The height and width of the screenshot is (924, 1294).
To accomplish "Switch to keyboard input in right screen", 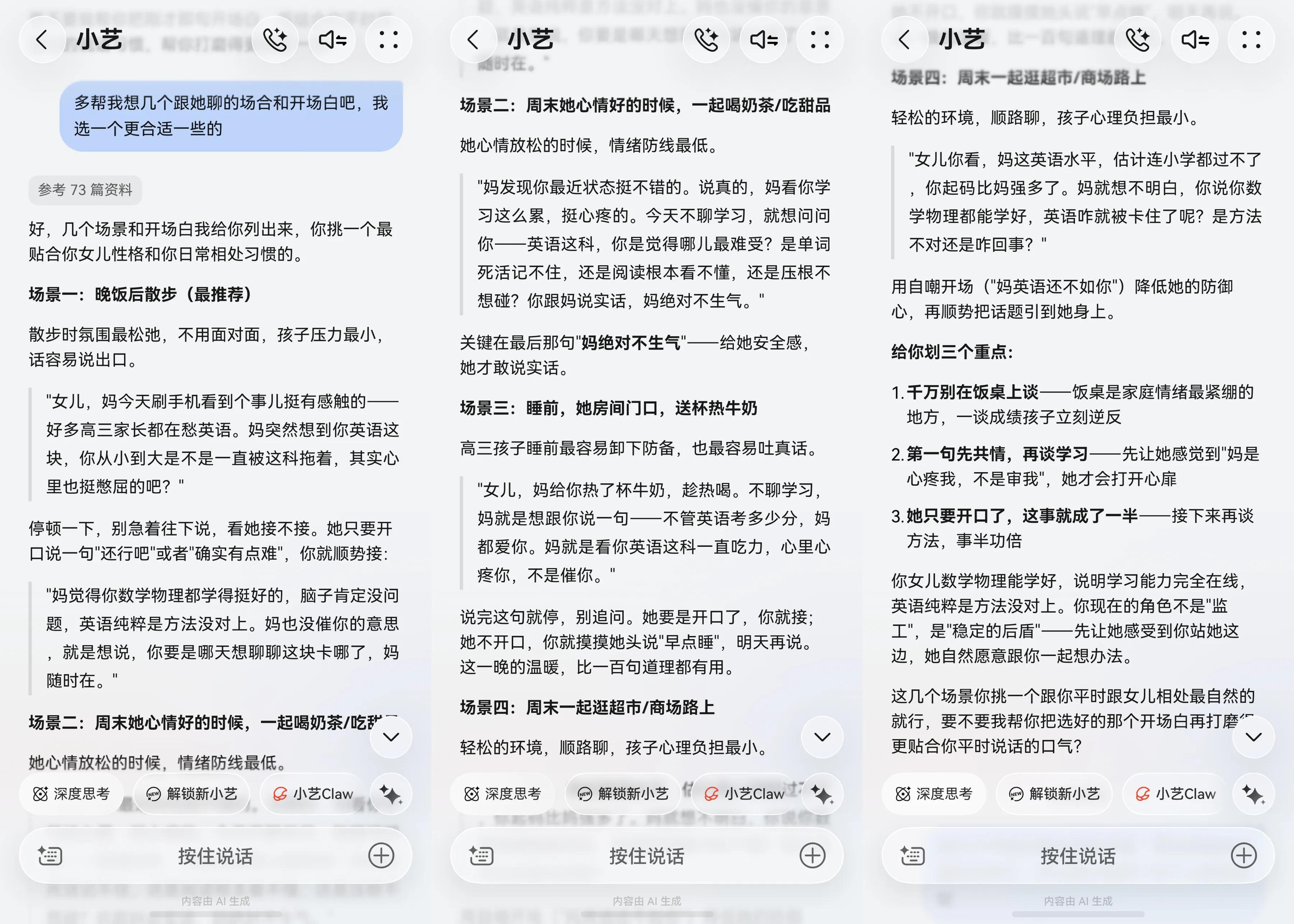I will (x=913, y=856).
